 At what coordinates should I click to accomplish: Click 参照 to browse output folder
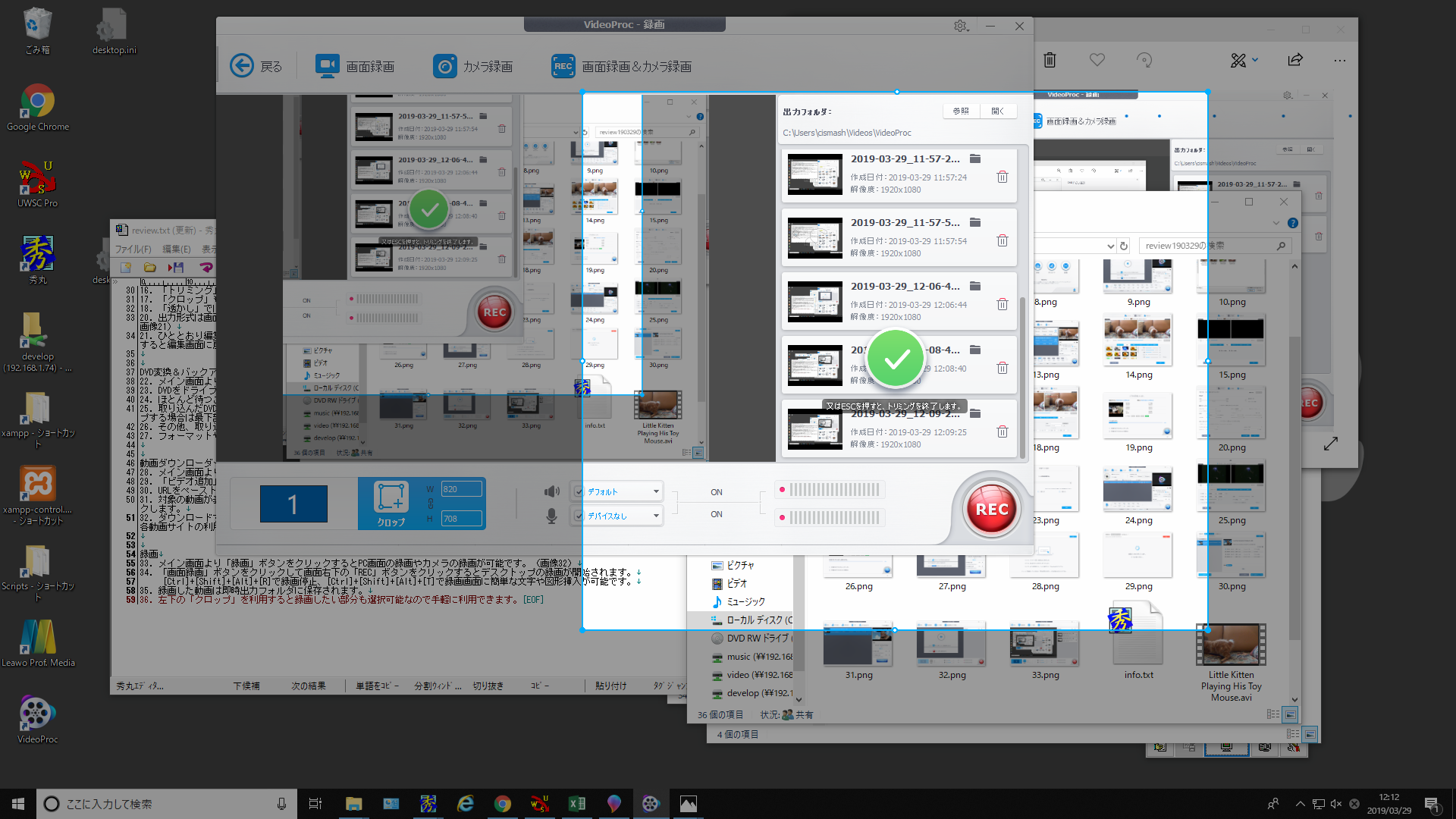coord(961,111)
